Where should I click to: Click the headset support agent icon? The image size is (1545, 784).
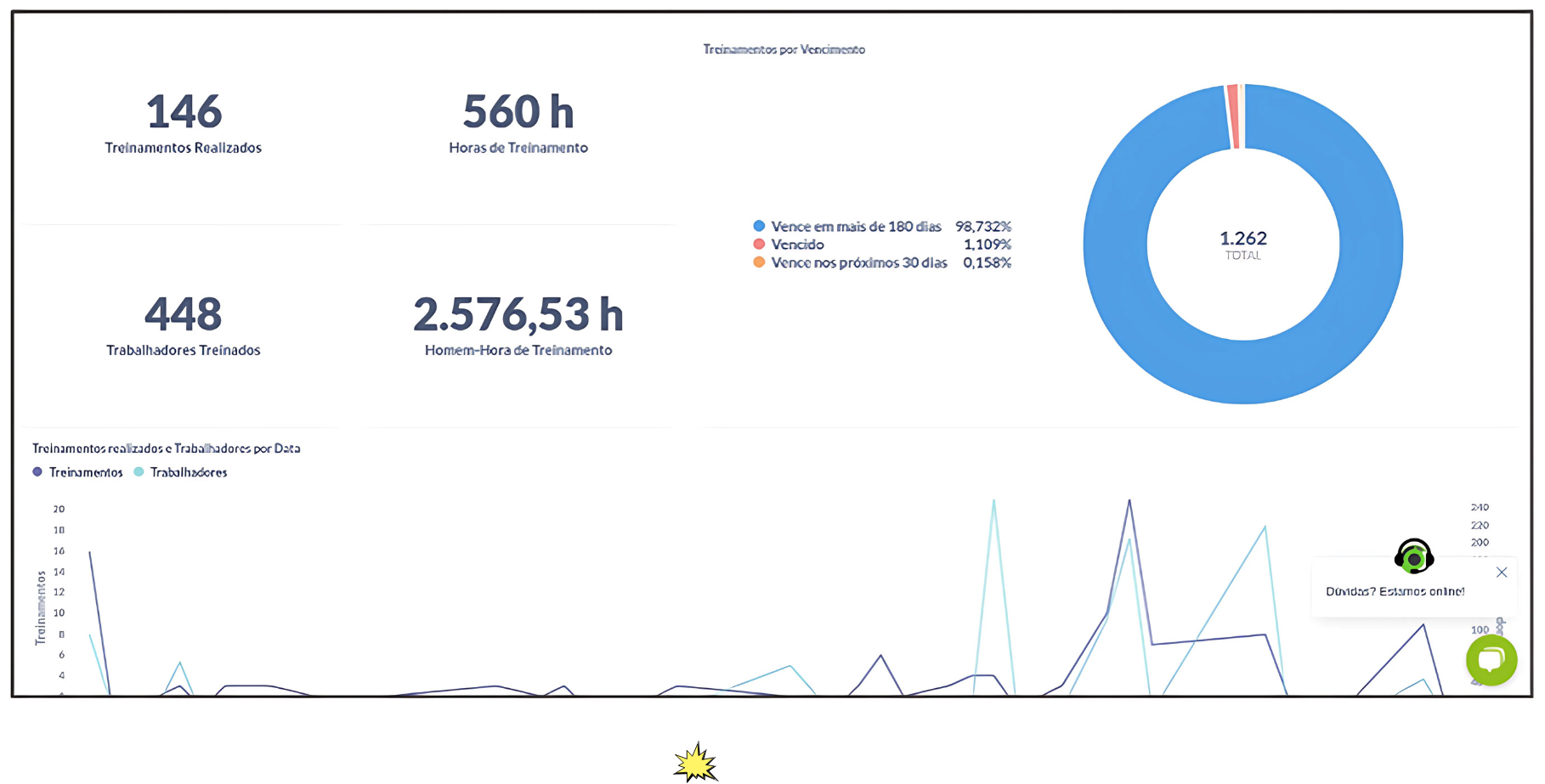click(1412, 558)
